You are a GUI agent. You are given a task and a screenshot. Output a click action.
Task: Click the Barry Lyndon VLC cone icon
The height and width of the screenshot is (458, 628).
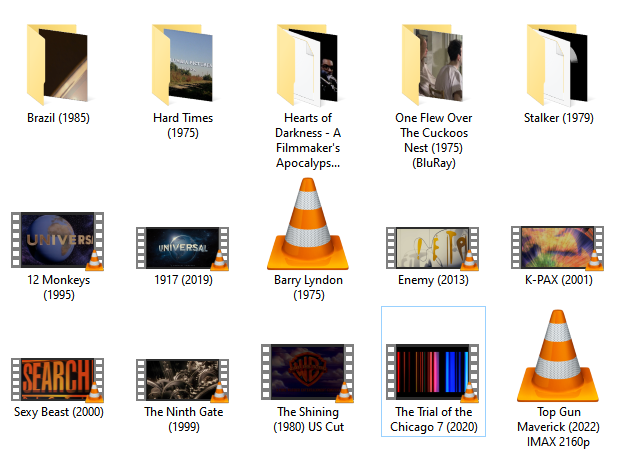308,224
